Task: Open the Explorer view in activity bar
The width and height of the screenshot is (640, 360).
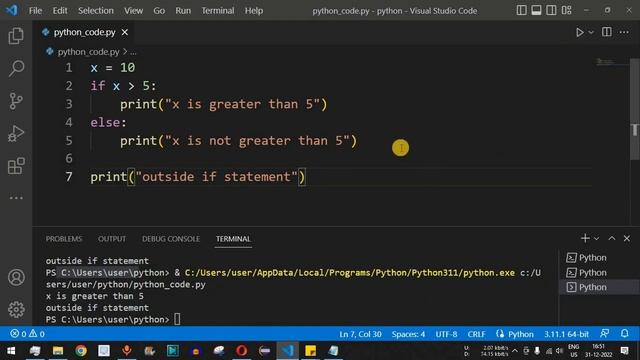Action: [x=16, y=36]
